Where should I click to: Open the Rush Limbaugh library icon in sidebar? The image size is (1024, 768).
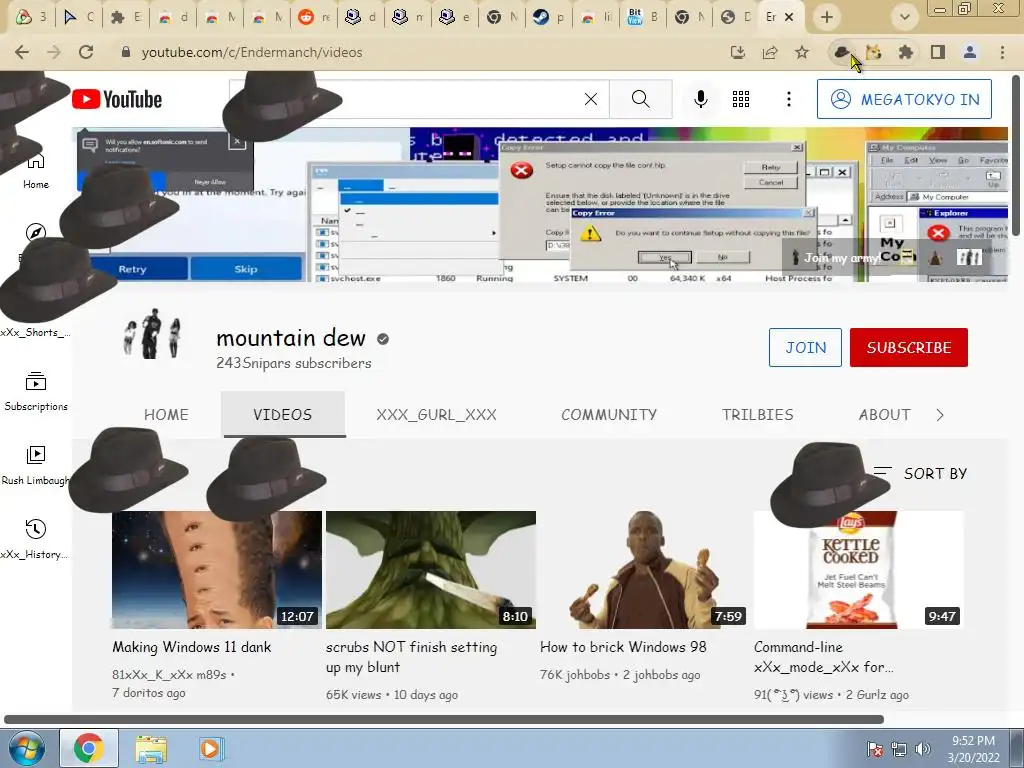tap(36, 455)
